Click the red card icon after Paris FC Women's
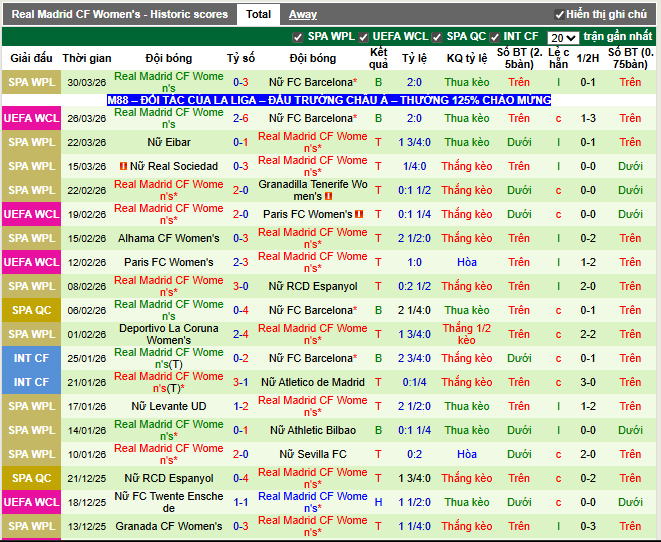This screenshot has width=661, height=542. coord(355,214)
